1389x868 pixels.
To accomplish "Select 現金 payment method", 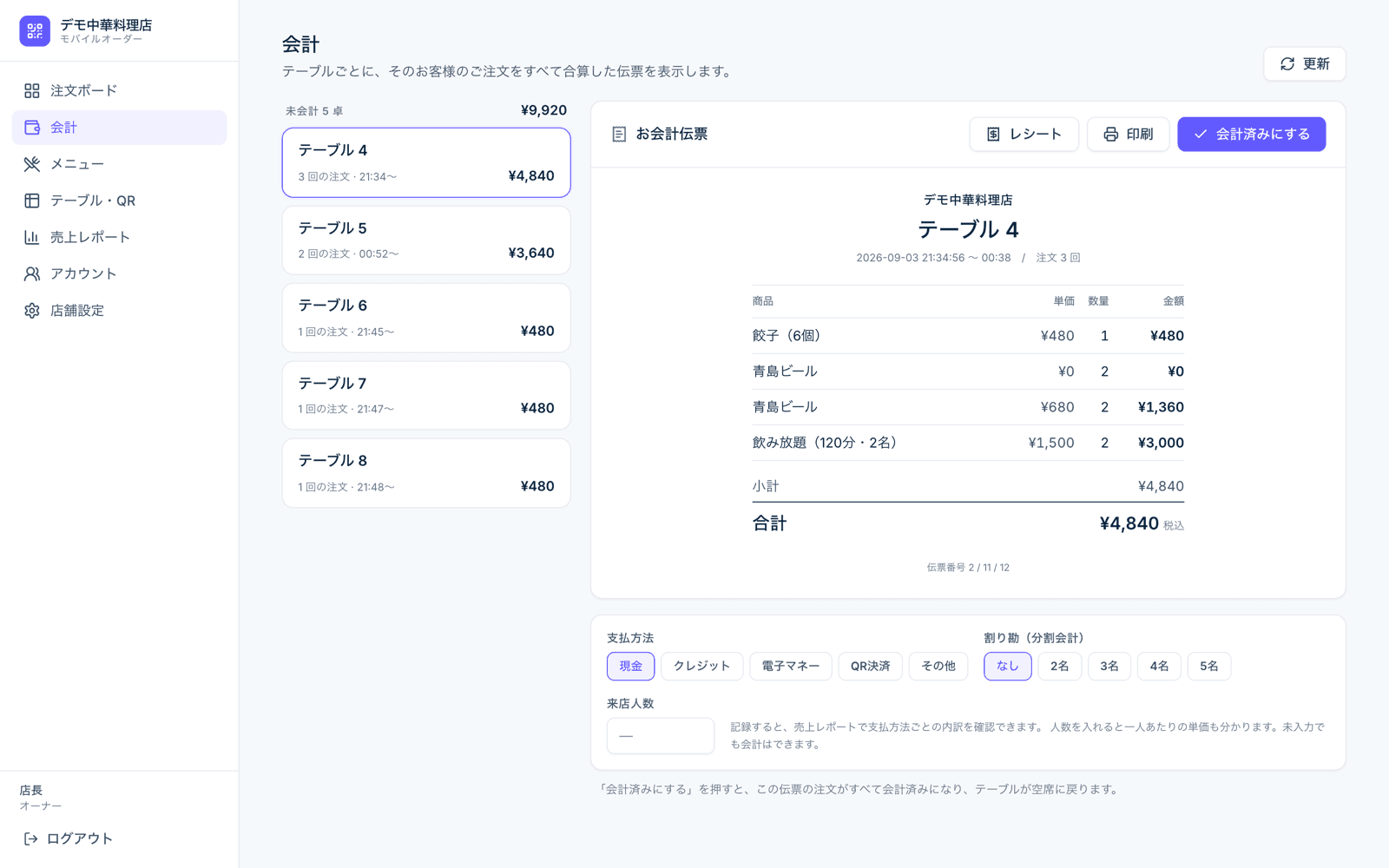I will coord(630,666).
